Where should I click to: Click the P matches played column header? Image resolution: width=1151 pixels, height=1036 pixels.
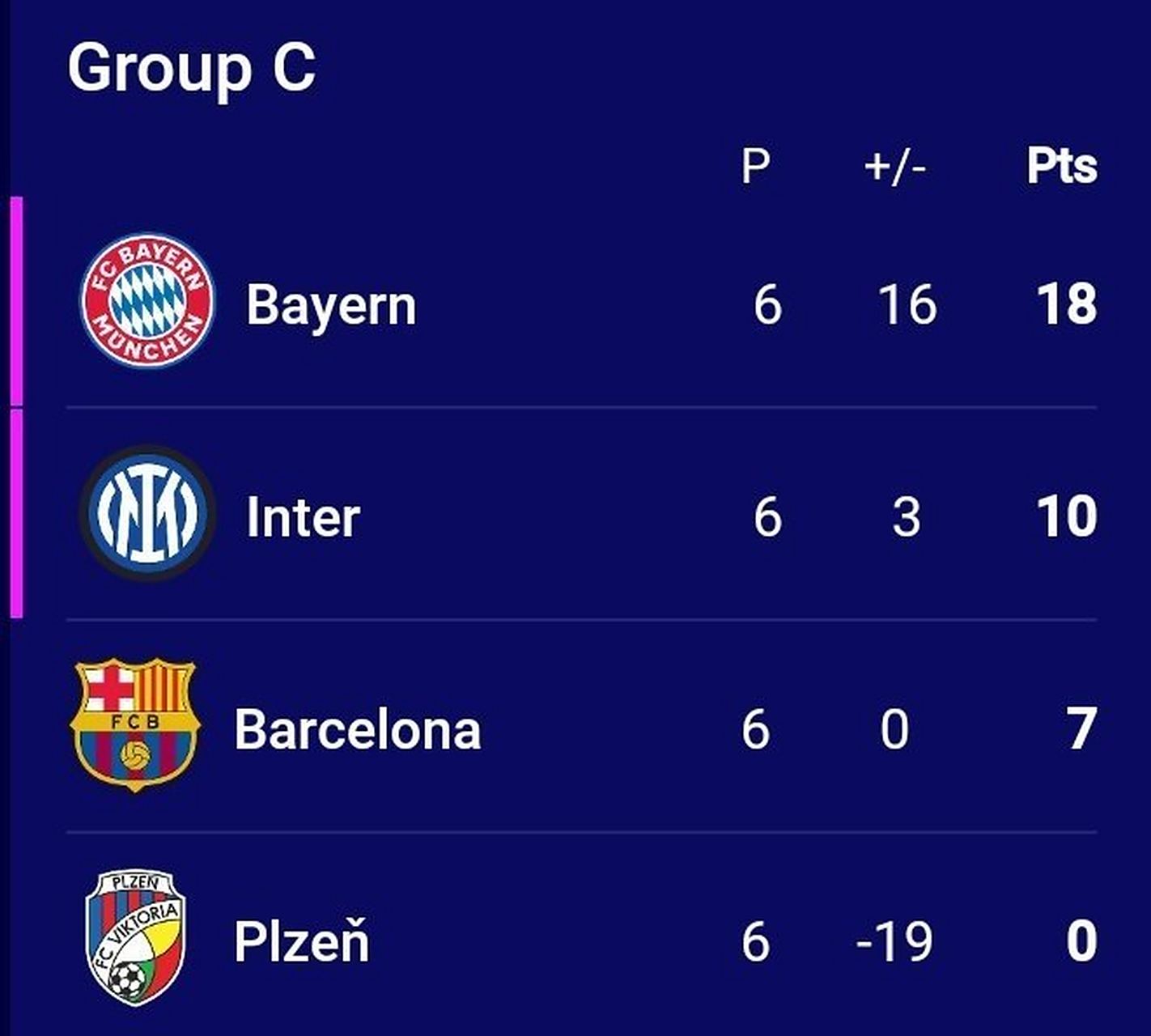click(755, 166)
